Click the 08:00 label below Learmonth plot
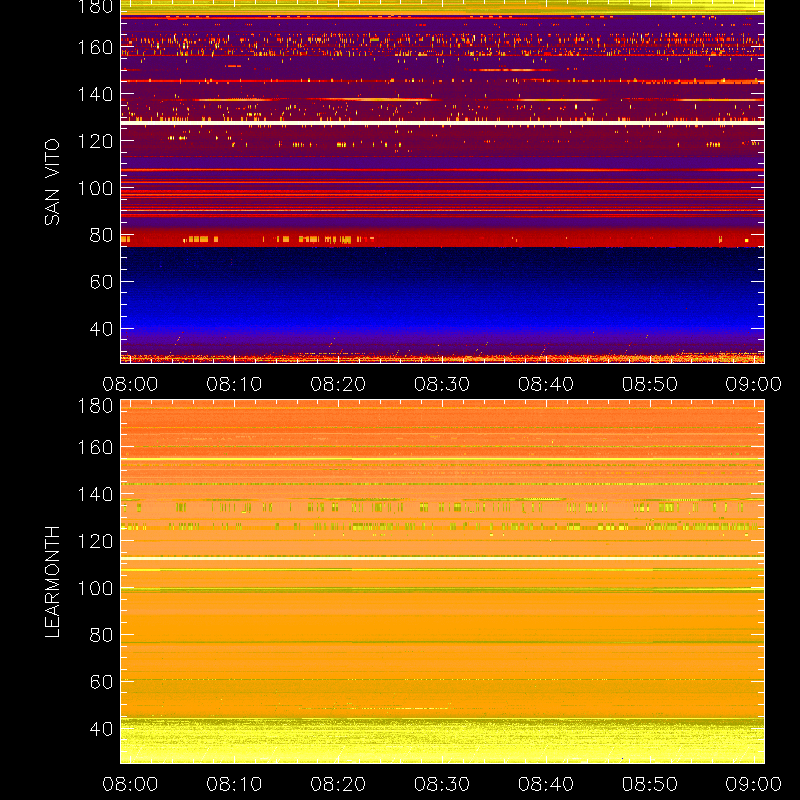The image size is (800, 800). pos(130,784)
